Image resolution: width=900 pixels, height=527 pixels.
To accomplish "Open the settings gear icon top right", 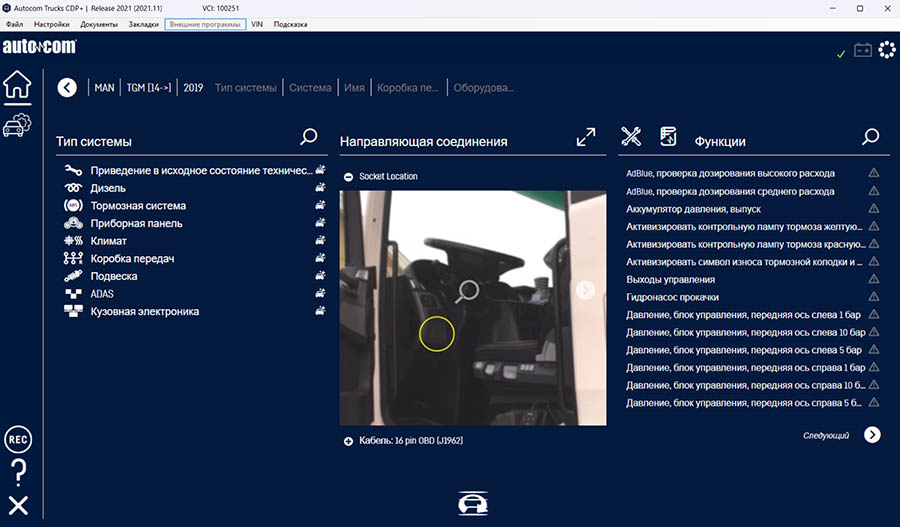I will click(887, 50).
